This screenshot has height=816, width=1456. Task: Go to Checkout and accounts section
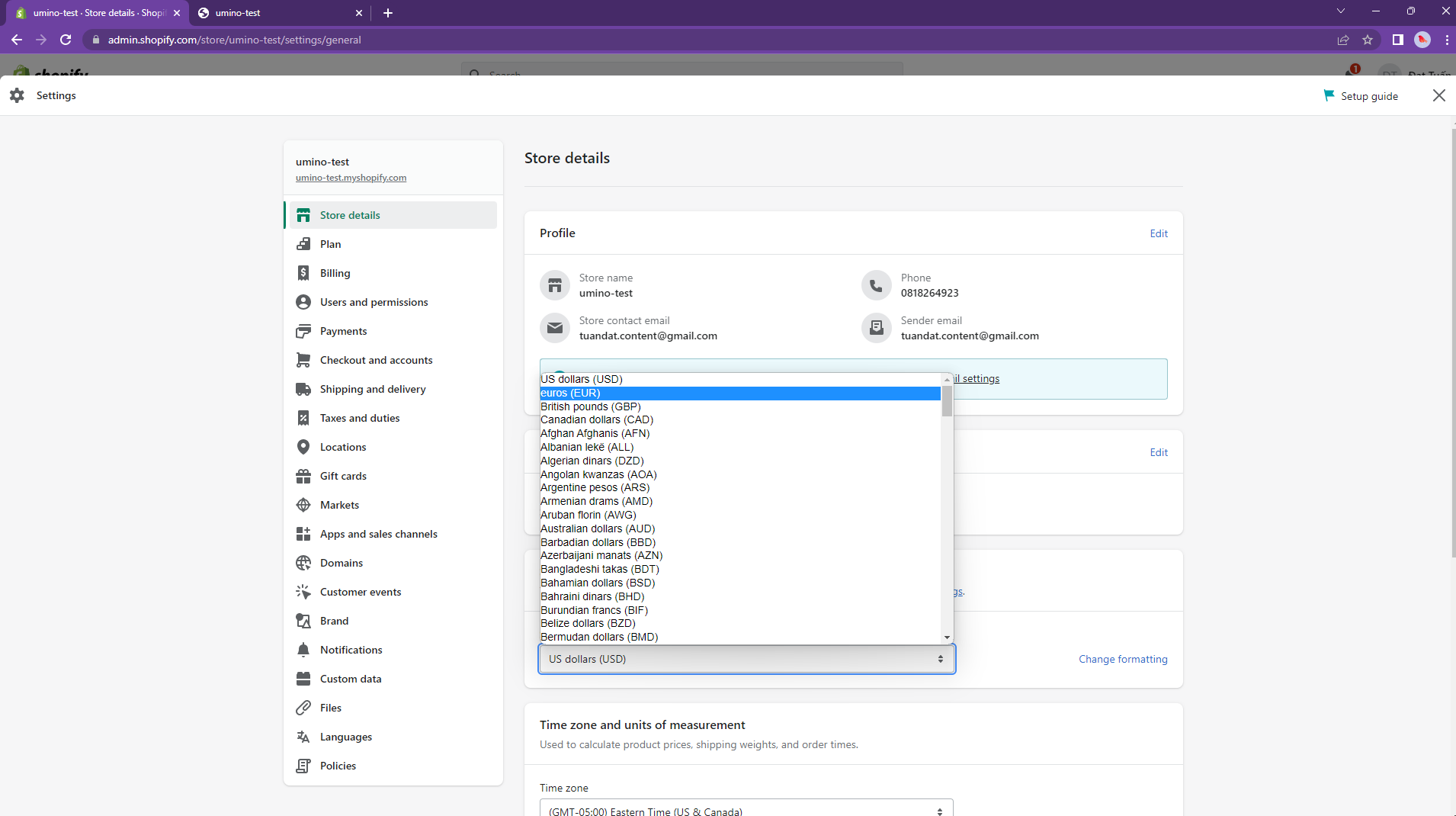point(376,360)
